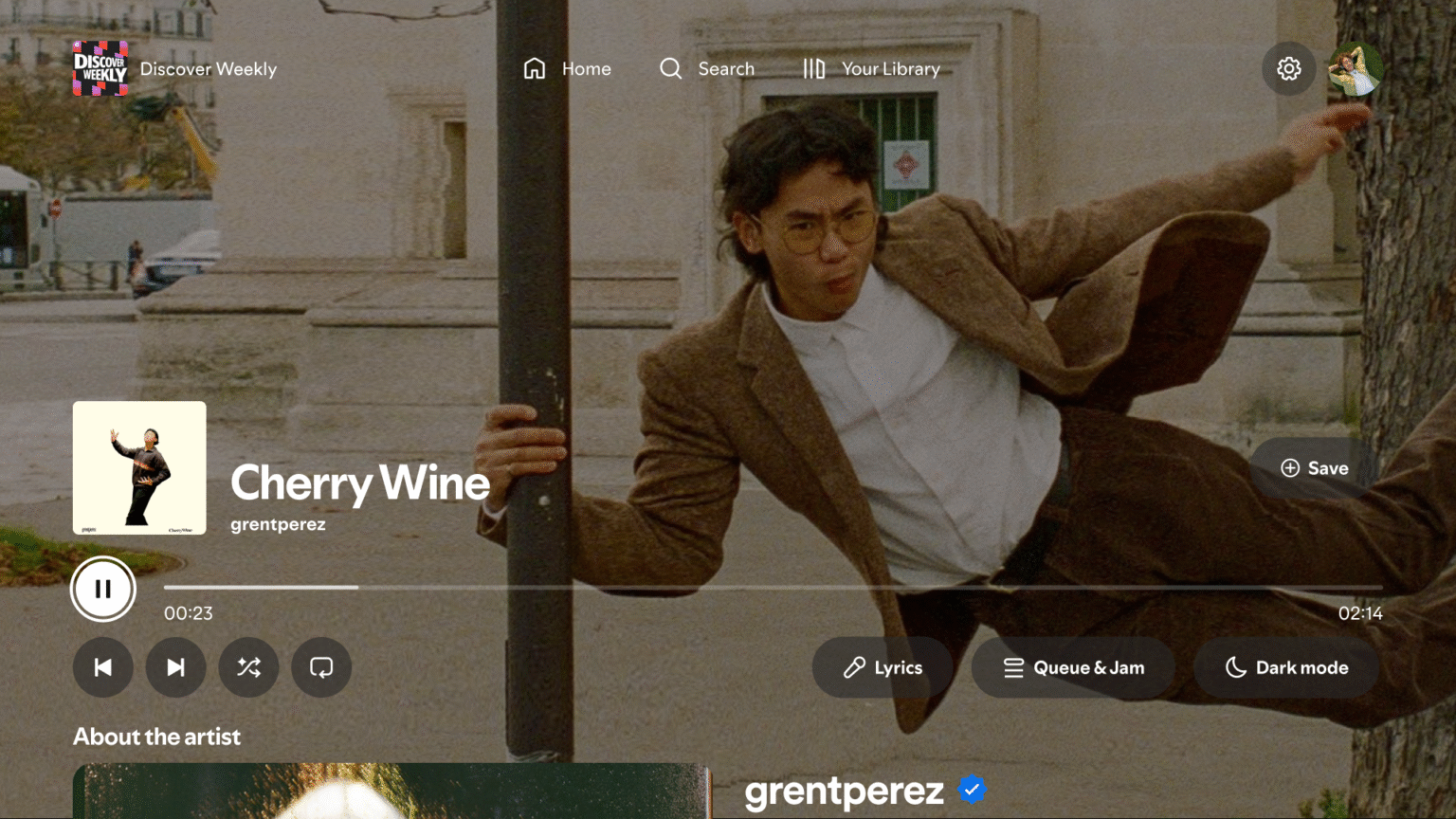Navigate to the Home tab
This screenshot has width=1456, height=819.
coord(567,68)
